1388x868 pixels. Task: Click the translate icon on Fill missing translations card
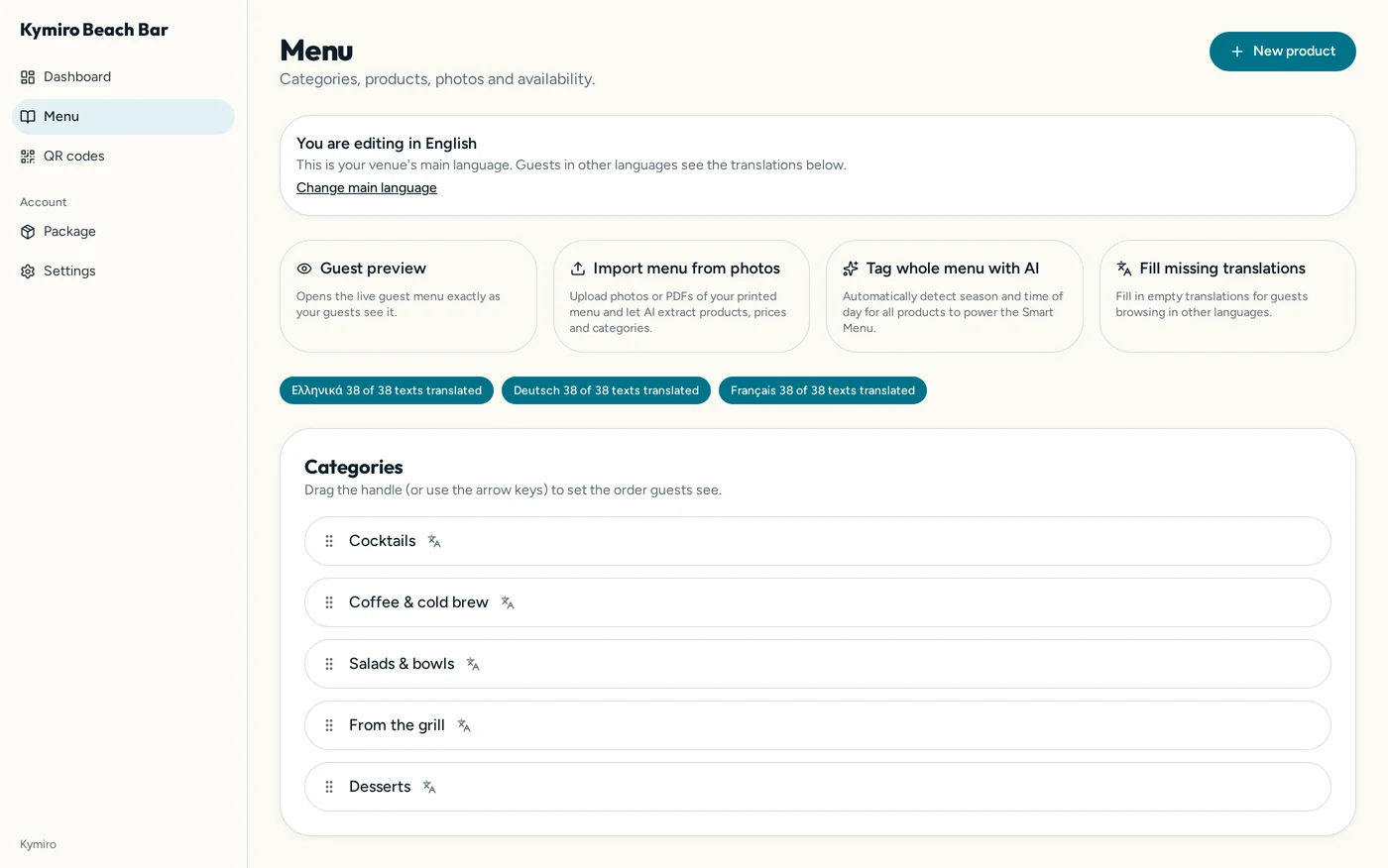1124,269
